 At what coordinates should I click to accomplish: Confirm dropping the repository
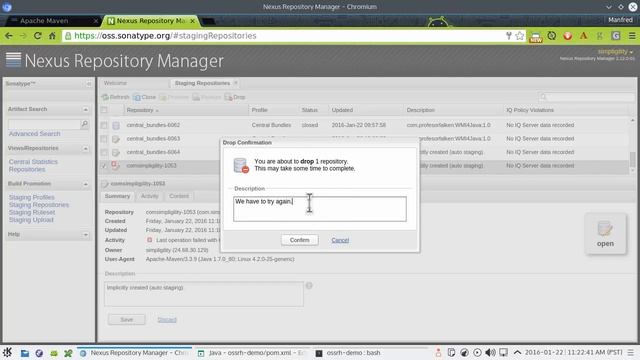tap(300, 240)
